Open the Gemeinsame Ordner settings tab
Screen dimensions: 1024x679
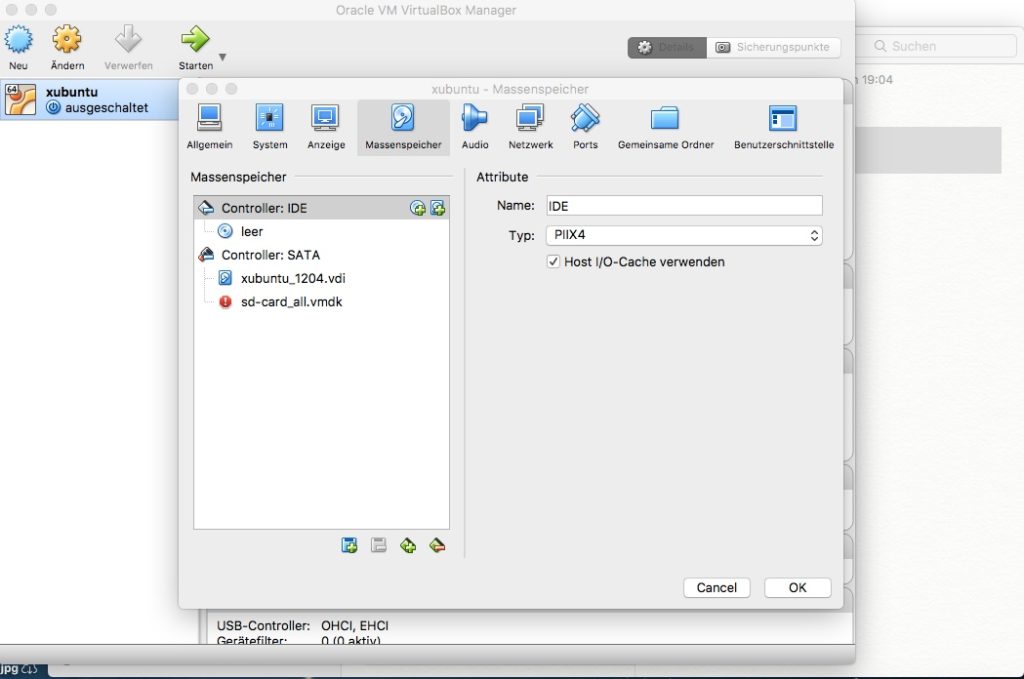pos(665,127)
